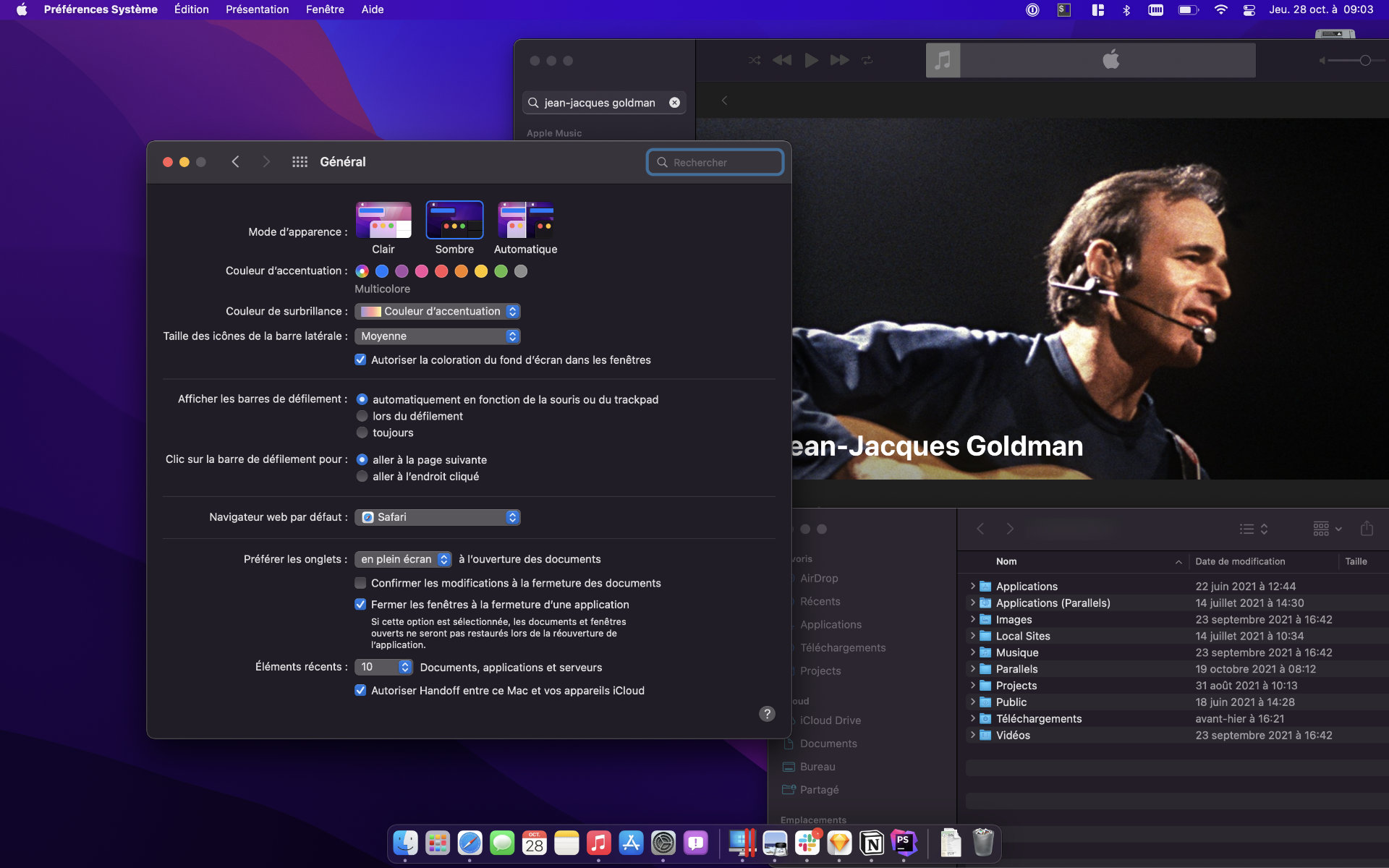
Task: Click the shuffle icon in Music window
Action: [755, 60]
